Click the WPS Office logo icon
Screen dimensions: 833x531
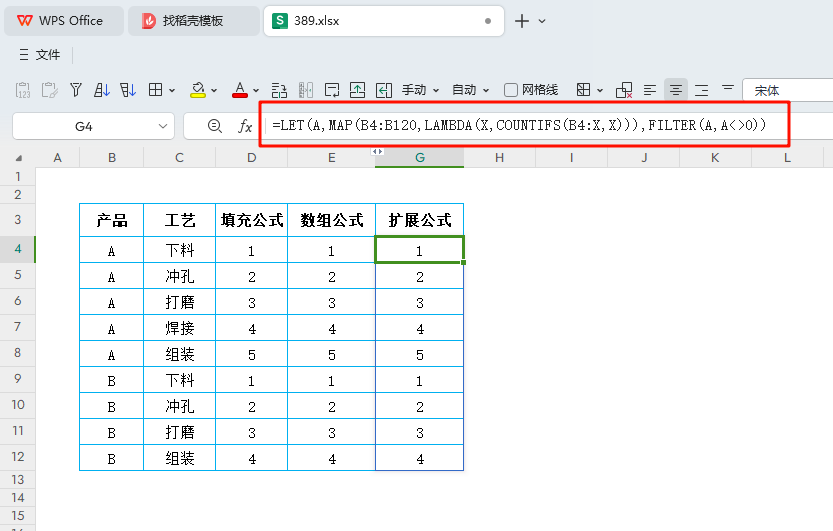[x=24, y=21]
